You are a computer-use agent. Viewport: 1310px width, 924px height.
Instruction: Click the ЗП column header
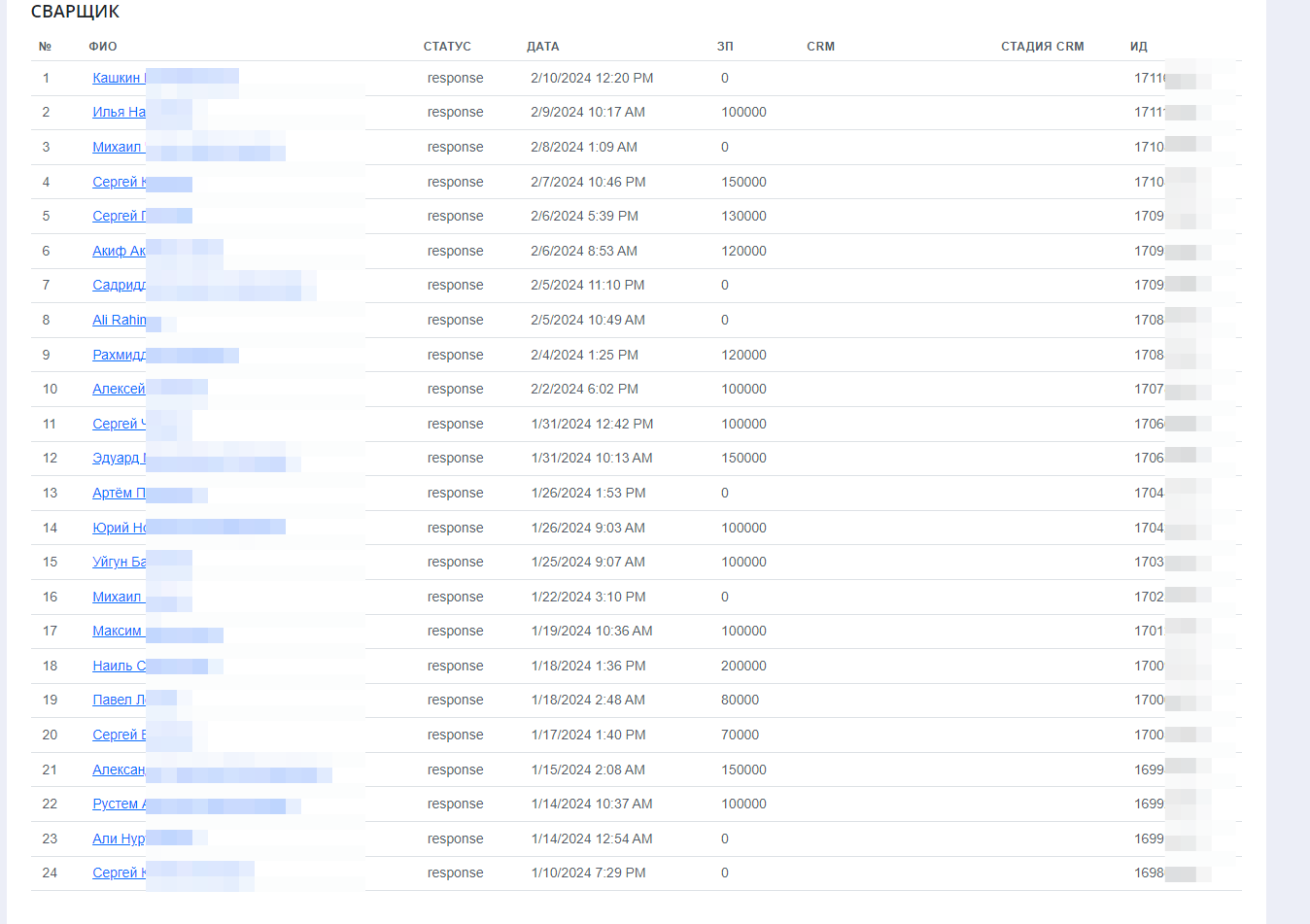pyautogui.click(x=725, y=47)
